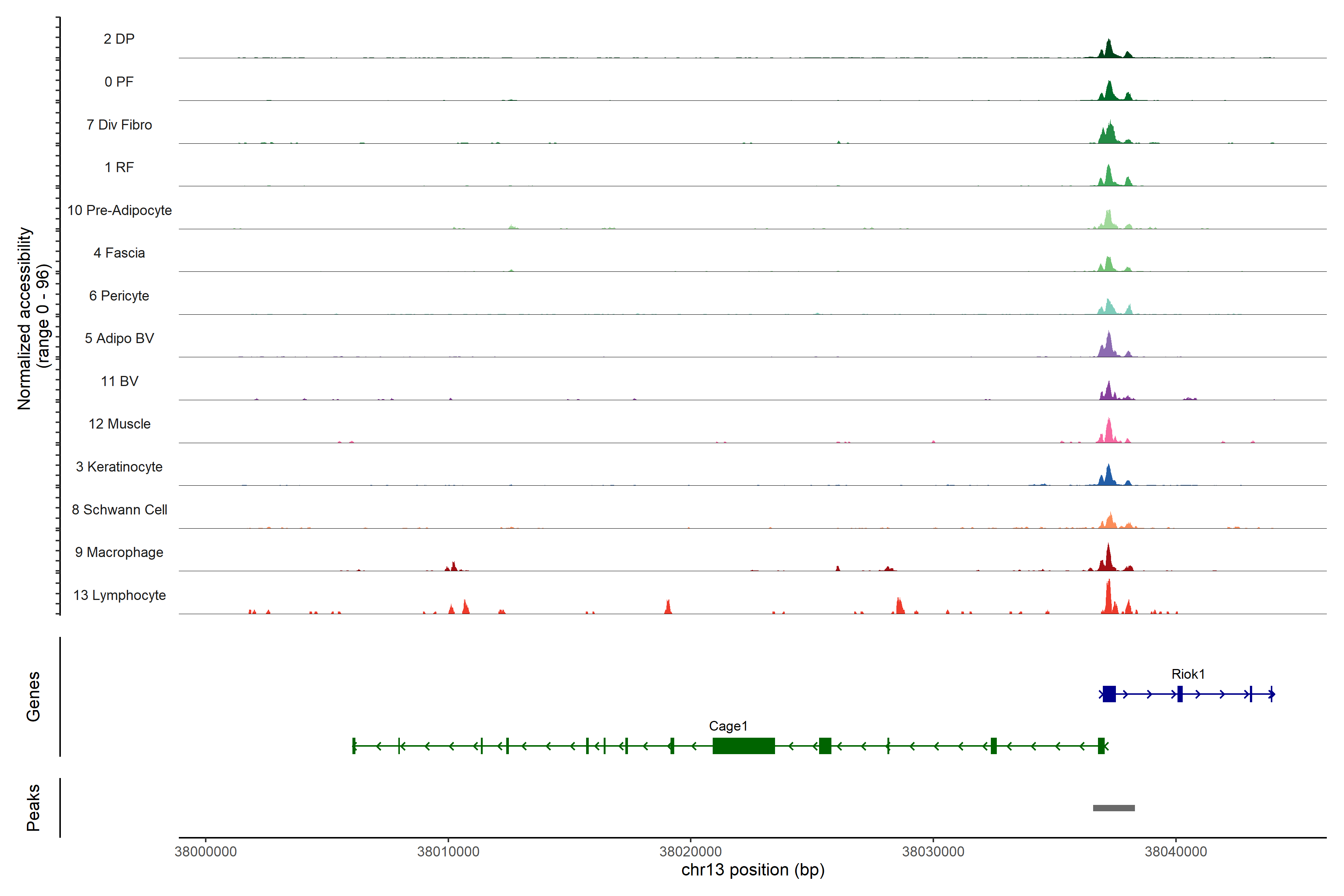Click the Genes panel label

pos(33,697)
